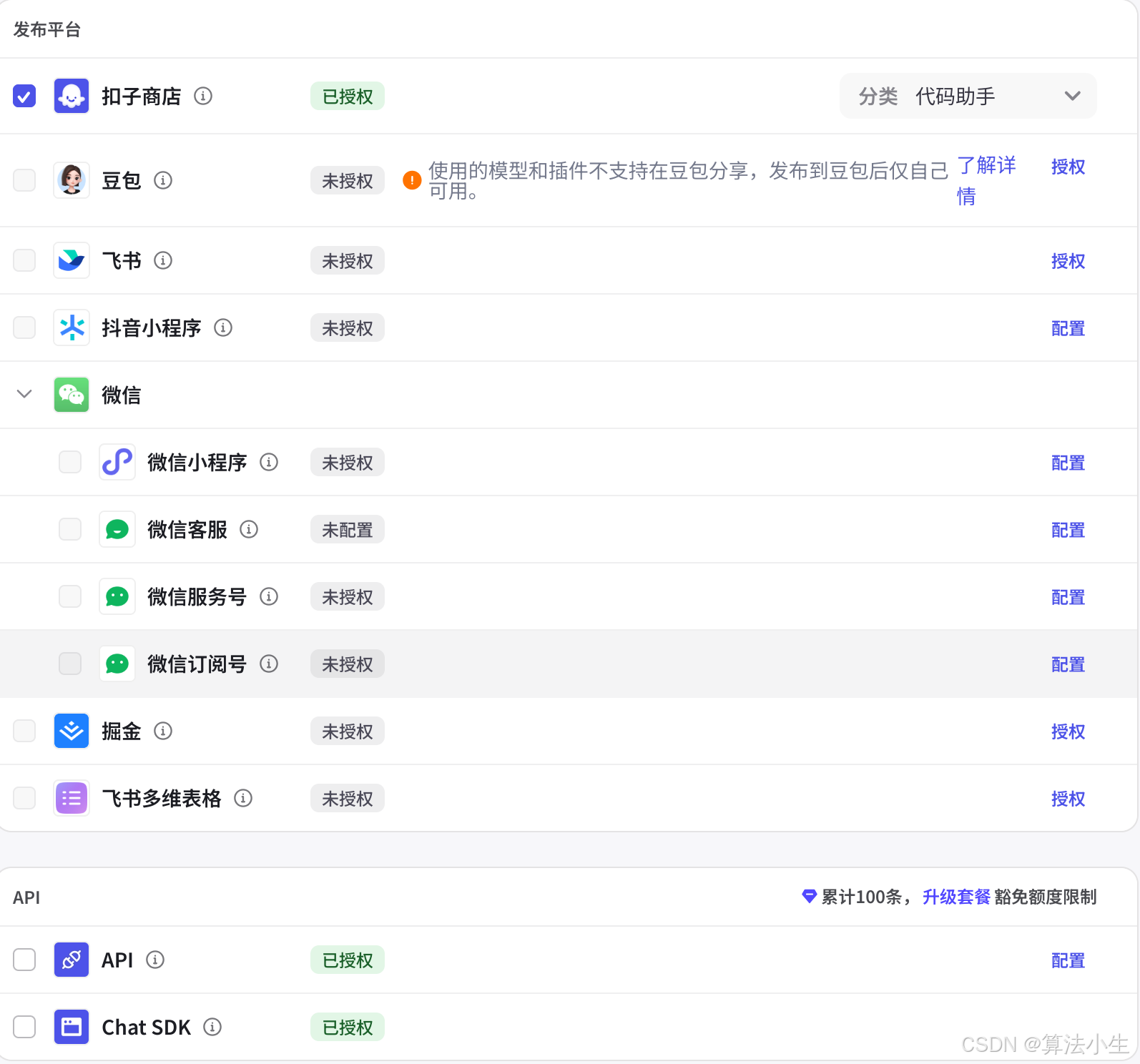
Task: Open info tooltip next to 抖音小程序
Action: coord(223,327)
